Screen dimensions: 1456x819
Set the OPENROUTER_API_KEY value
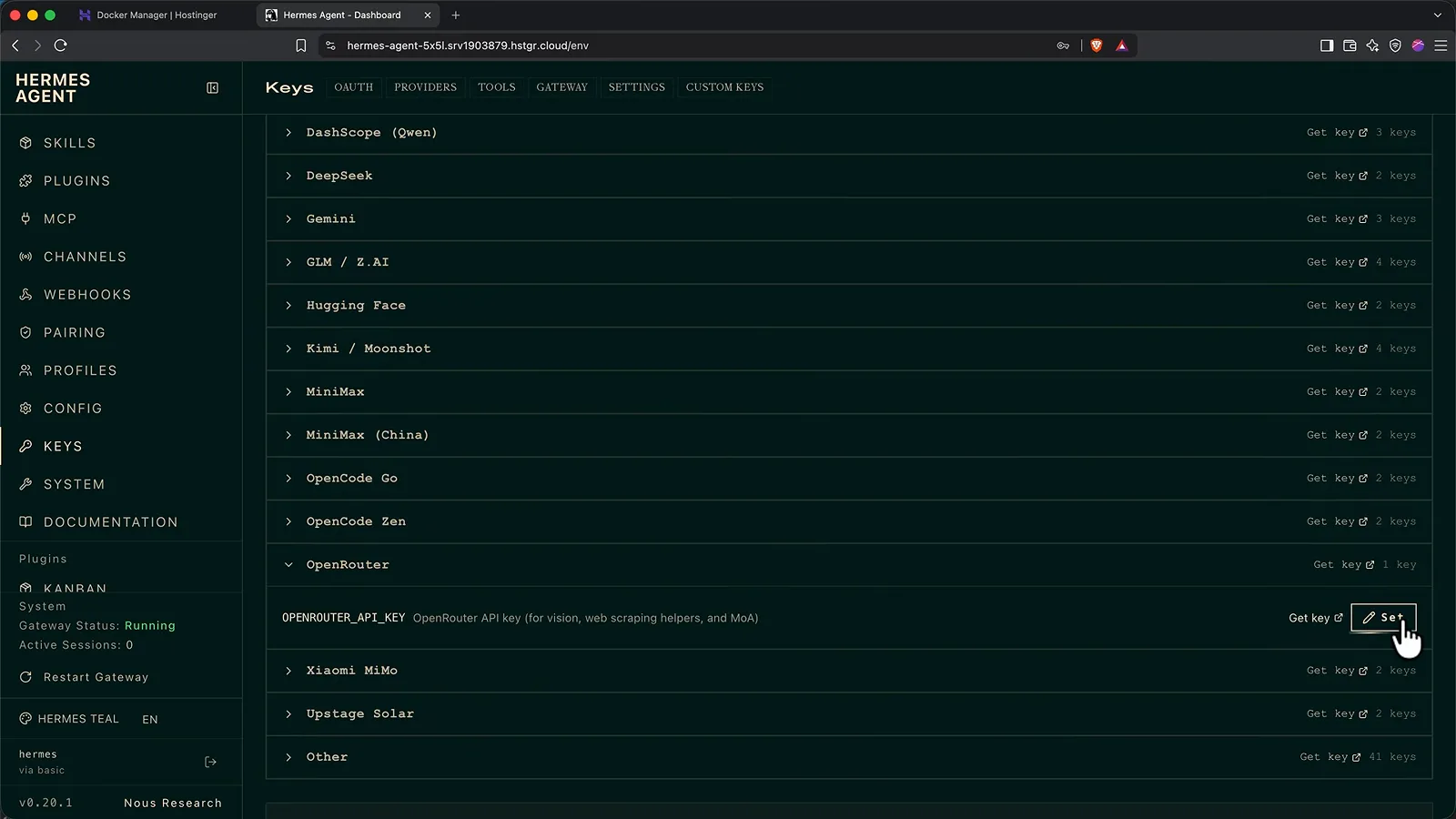[x=1383, y=617]
